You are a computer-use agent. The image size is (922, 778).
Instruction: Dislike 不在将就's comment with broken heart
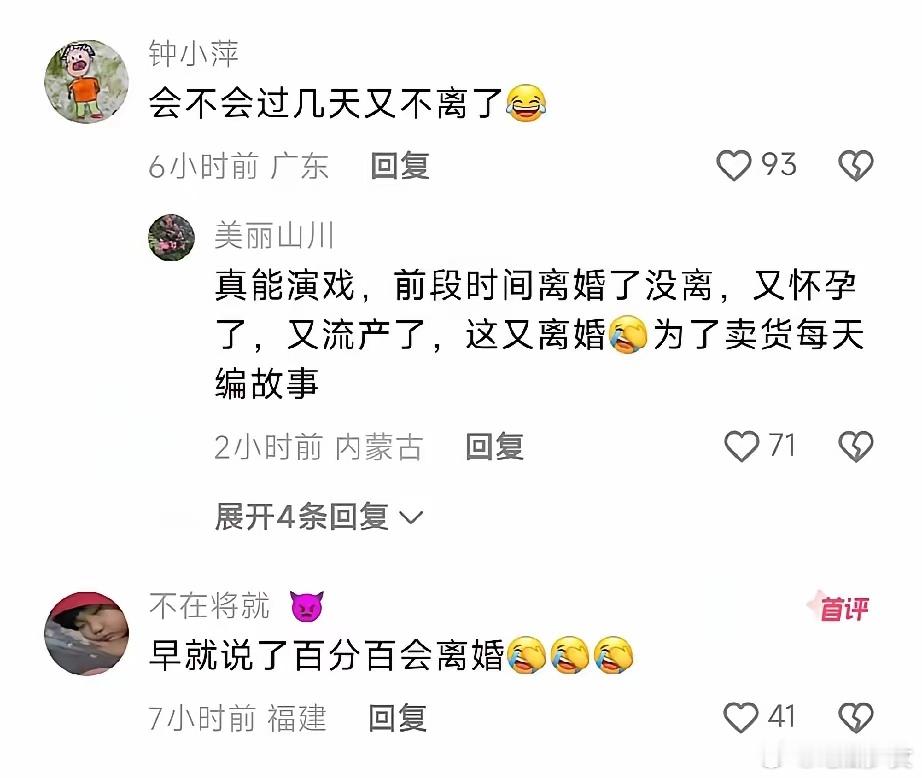click(855, 717)
